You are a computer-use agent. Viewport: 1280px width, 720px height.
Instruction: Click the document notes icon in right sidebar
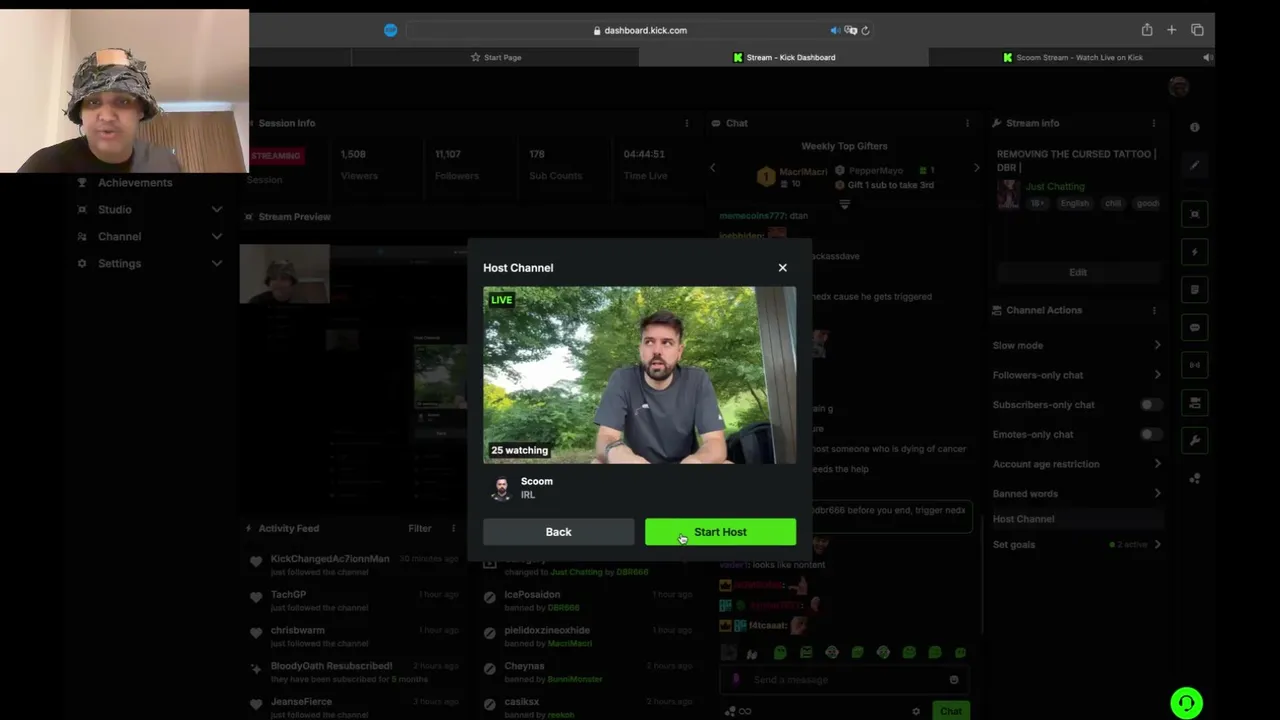[x=1194, y=290]
